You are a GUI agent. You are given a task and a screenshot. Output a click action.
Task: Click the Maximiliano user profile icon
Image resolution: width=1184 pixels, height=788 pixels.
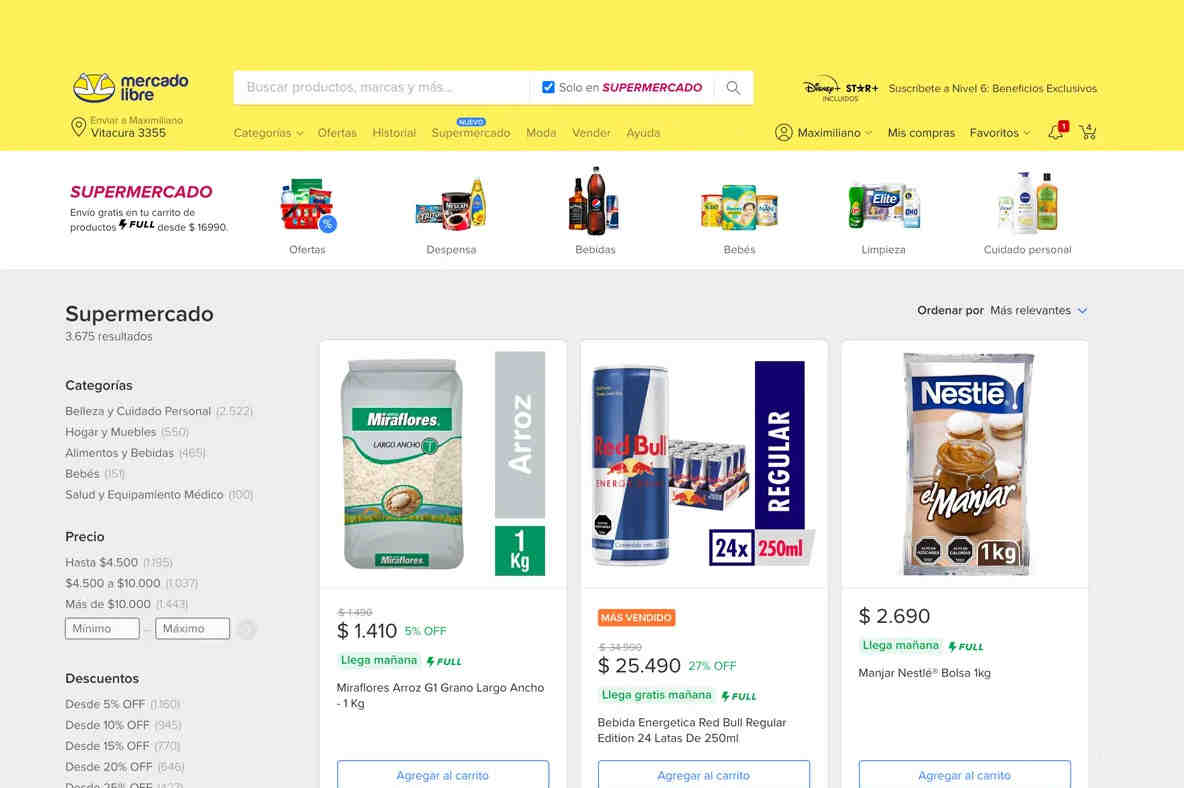[x=783, y=133]
